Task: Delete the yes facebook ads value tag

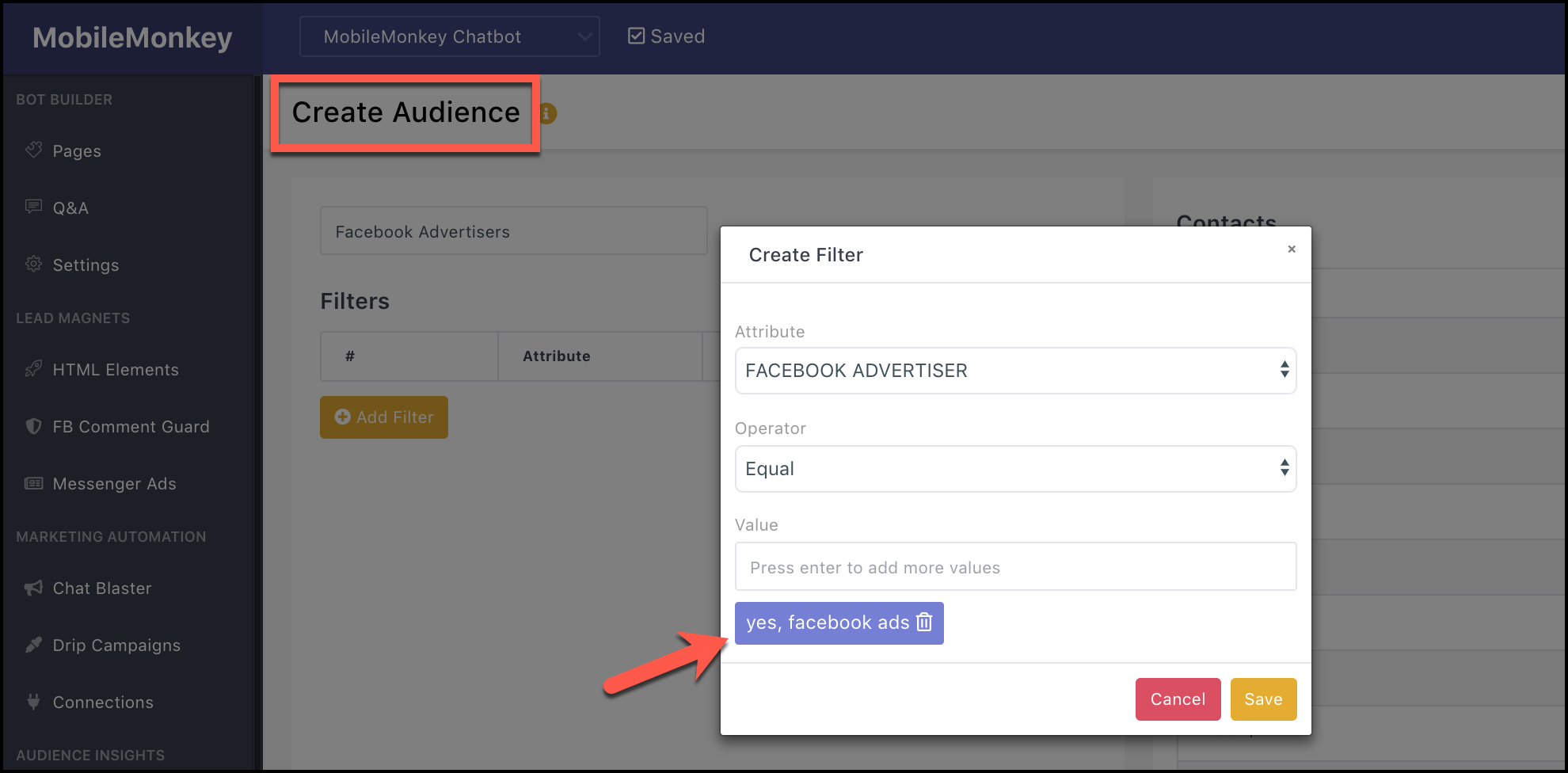Action: coord(923,623)
